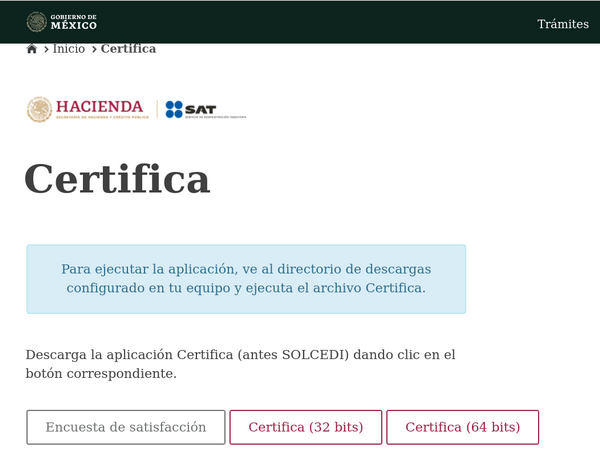This screenshot has height=461, width=600.
Task: Click the SAT logo
Action: coord(206,109)
